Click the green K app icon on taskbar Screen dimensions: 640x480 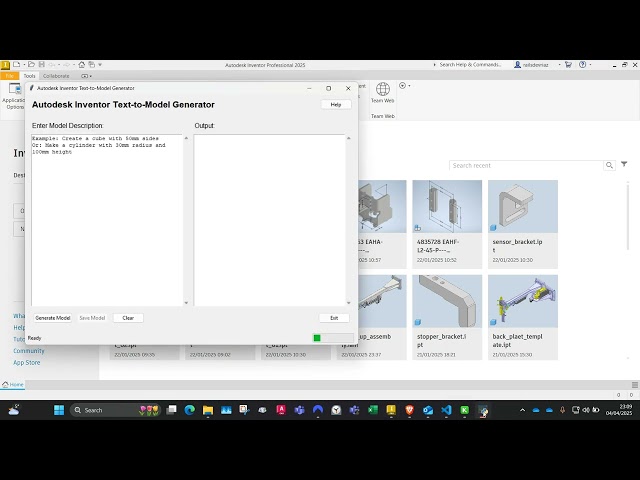(x=464, y=410)
